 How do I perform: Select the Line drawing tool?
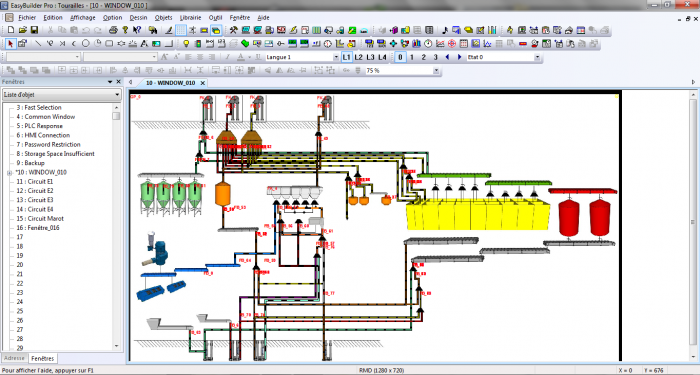38,43
